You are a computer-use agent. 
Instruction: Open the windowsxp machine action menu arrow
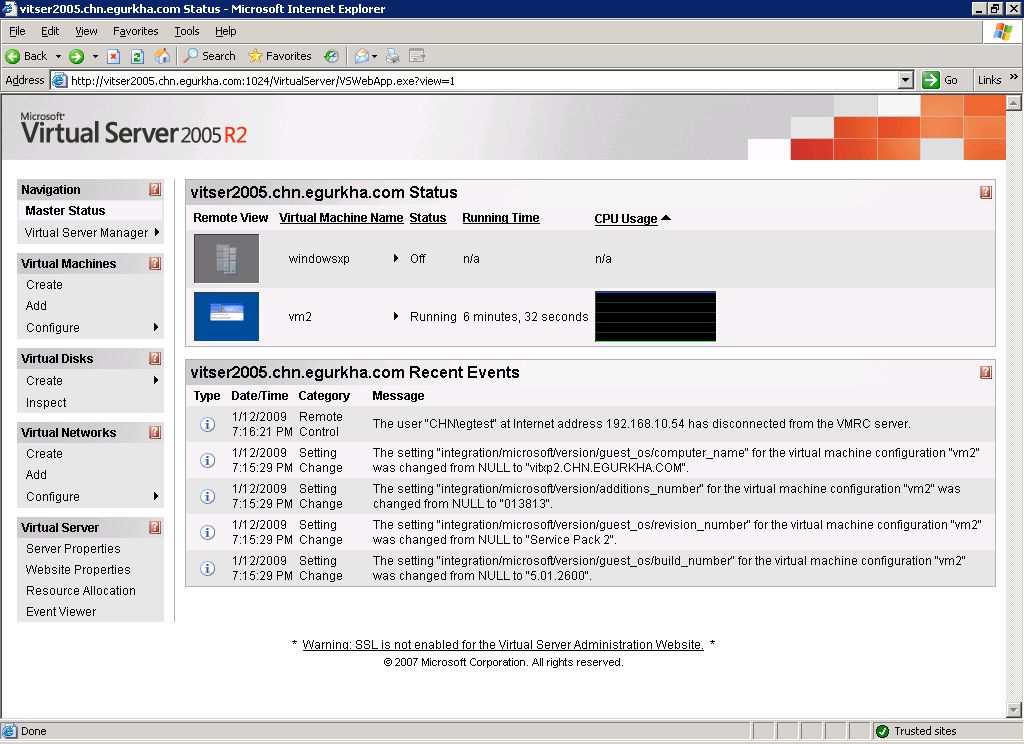click(x=396, y=258)
